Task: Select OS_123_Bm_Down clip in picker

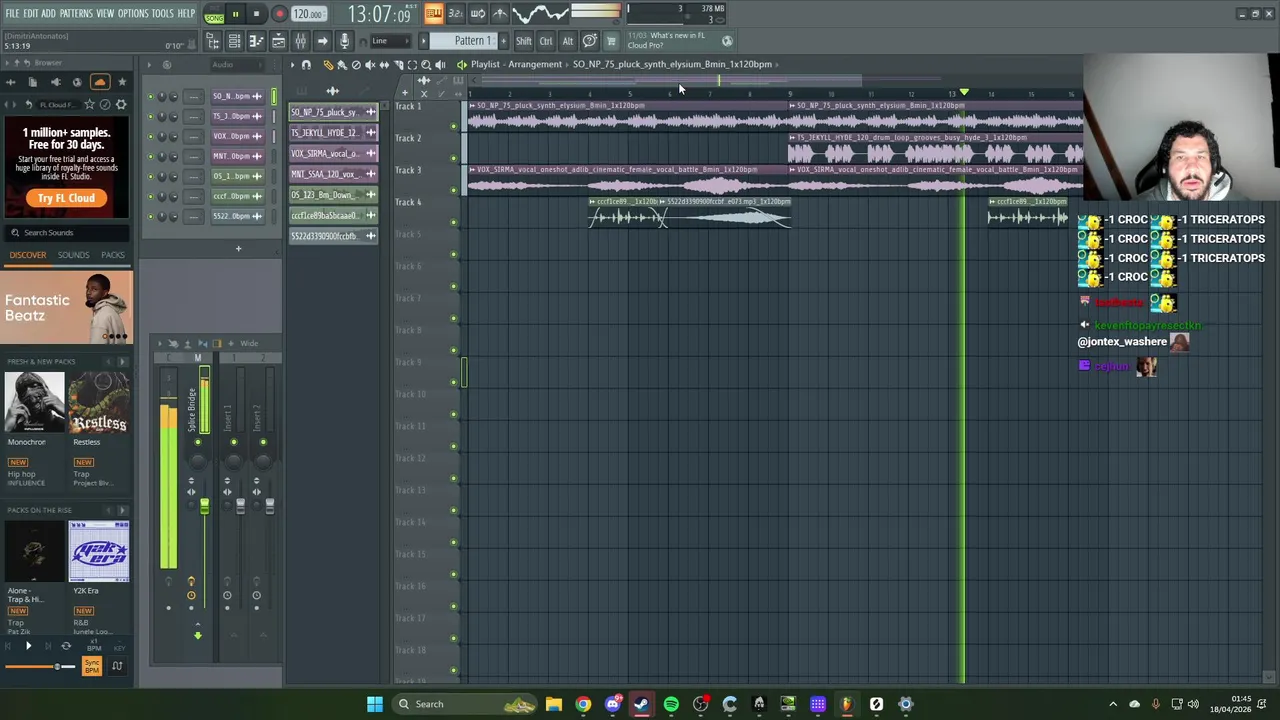Action: (x=333, y=195)
